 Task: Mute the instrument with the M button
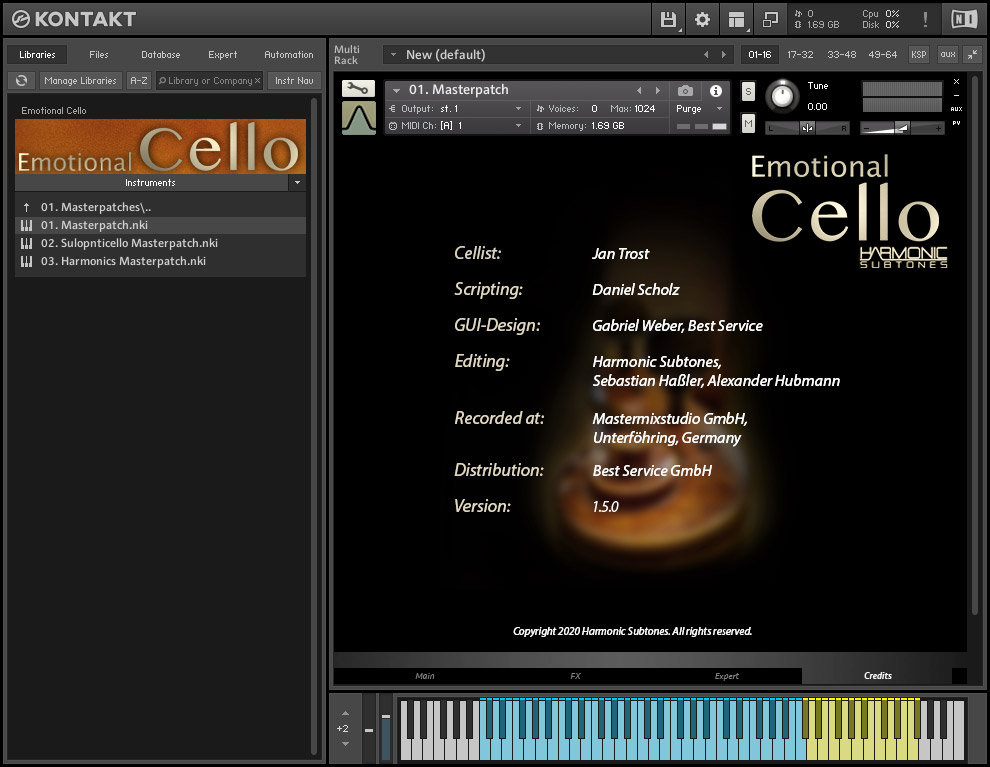point(748,123)
